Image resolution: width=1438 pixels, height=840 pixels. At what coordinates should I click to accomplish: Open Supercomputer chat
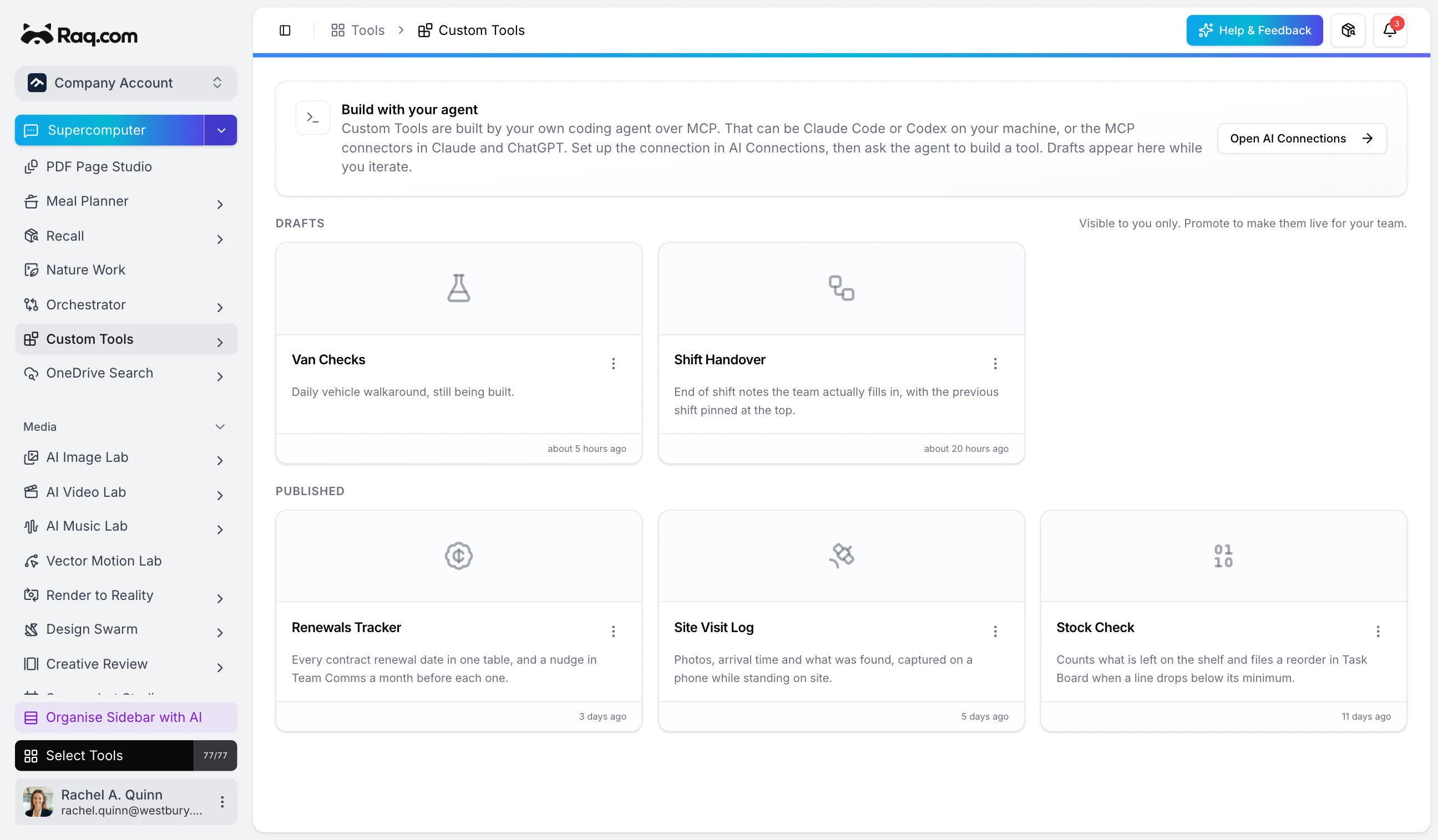(x=109, y=130)
